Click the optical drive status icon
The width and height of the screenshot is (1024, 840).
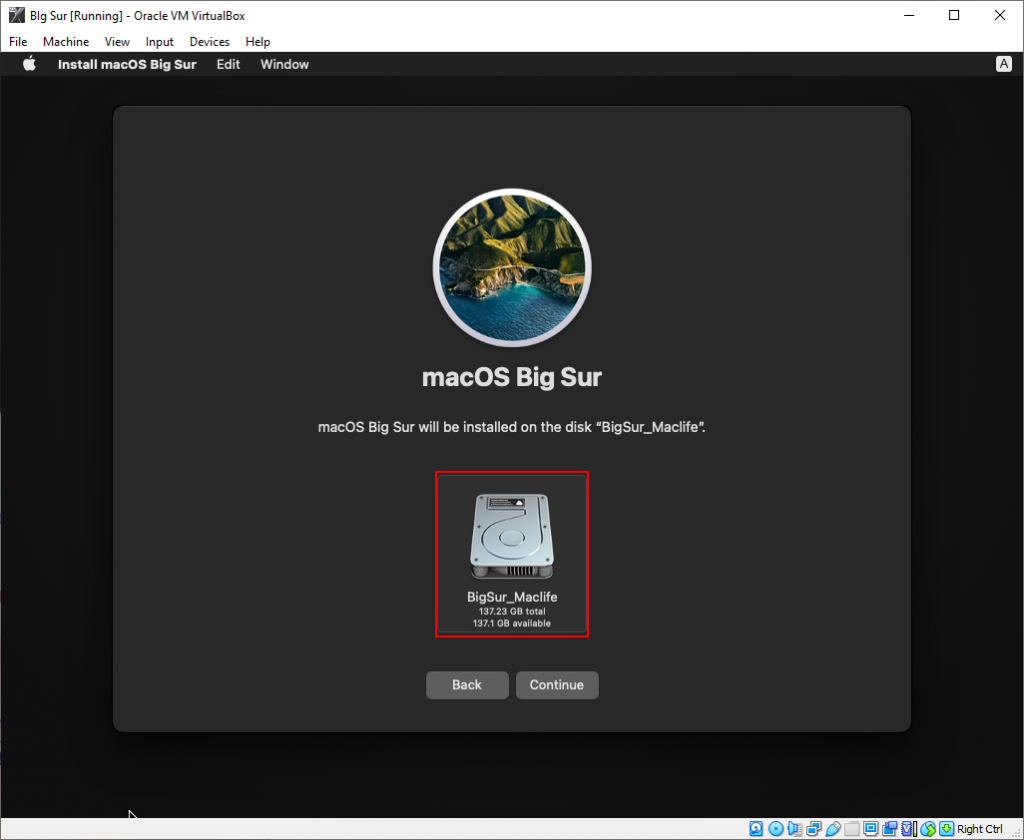pos(774,829)
